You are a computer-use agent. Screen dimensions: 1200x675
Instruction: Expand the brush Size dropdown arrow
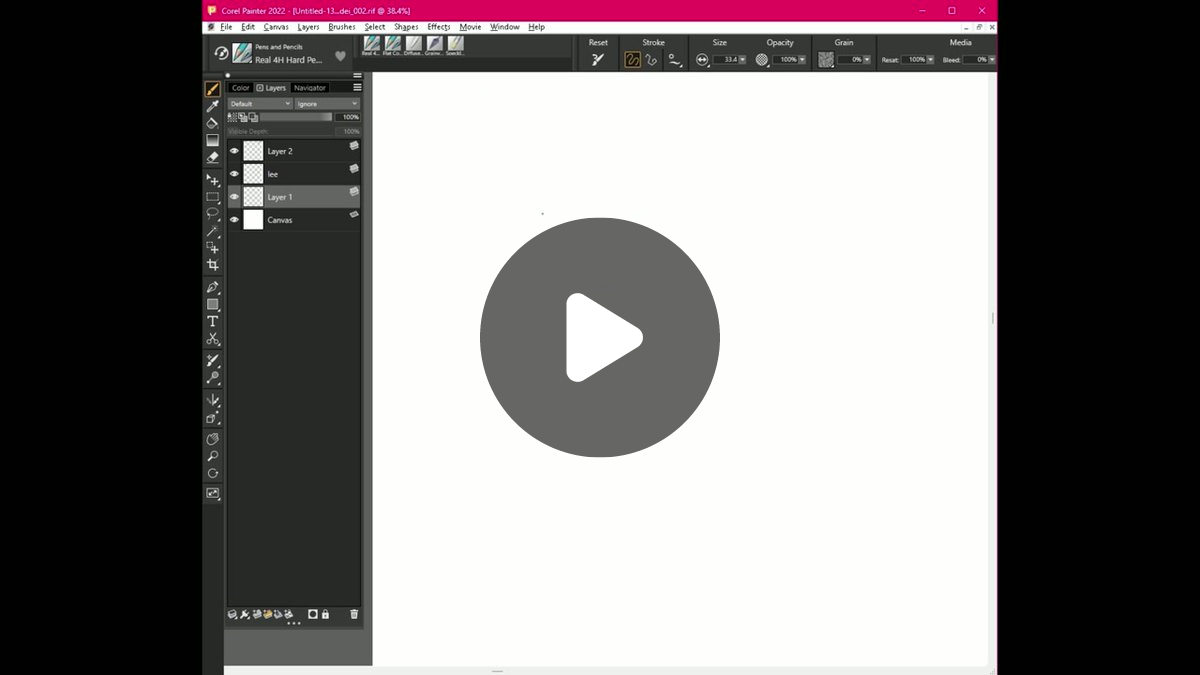point(742,60)
